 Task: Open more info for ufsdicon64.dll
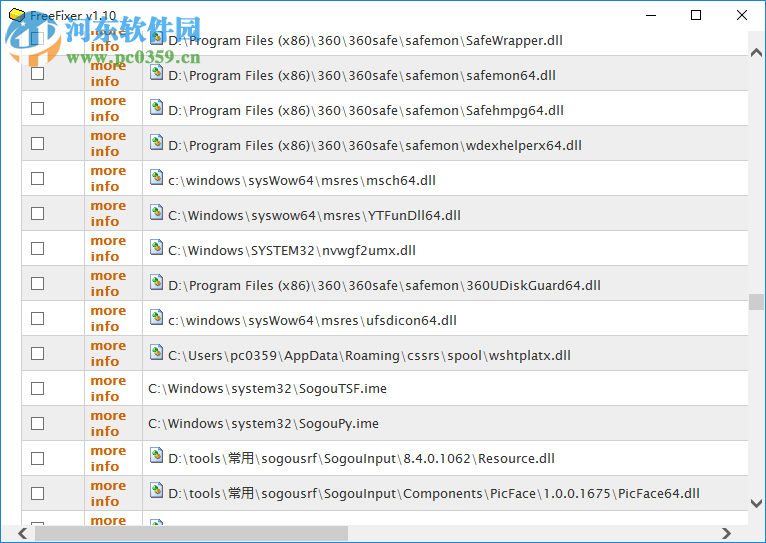108,318
